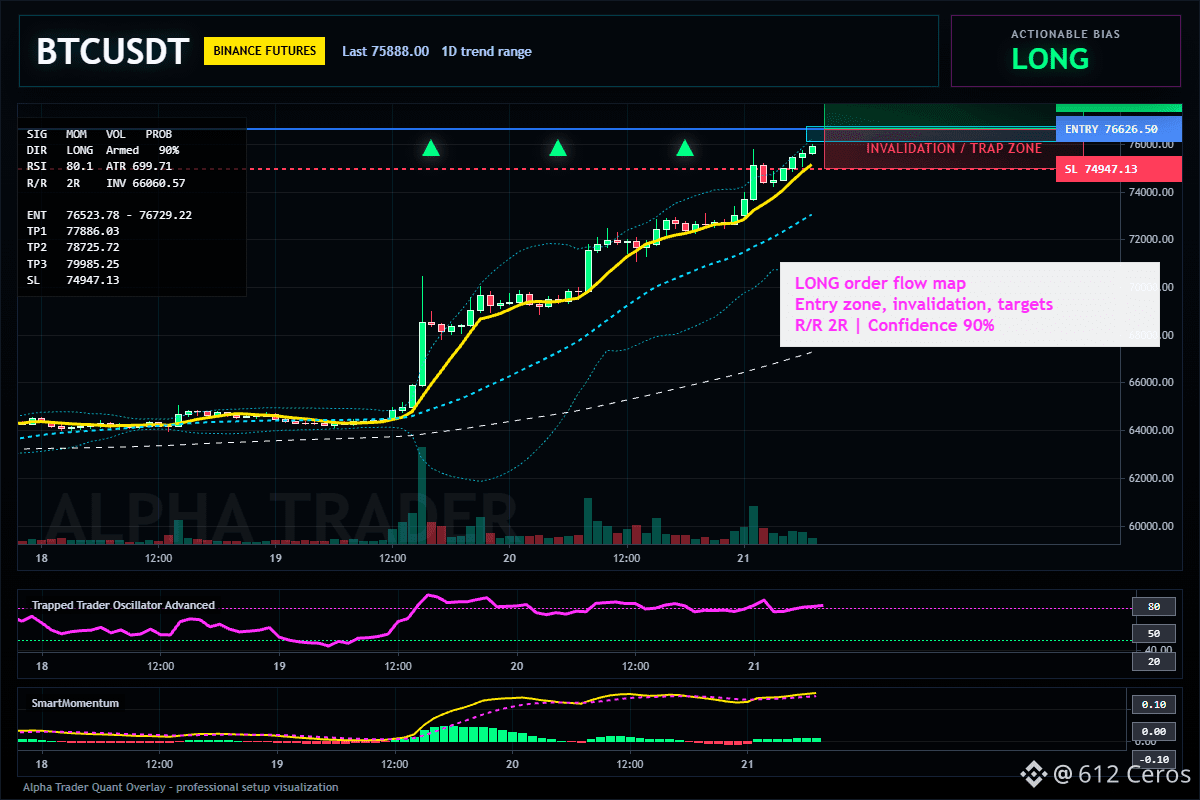Click the yellow BINANCE FUTURES badge
This screenshot has width=1200, height=800.
click(x=264, y=51)
